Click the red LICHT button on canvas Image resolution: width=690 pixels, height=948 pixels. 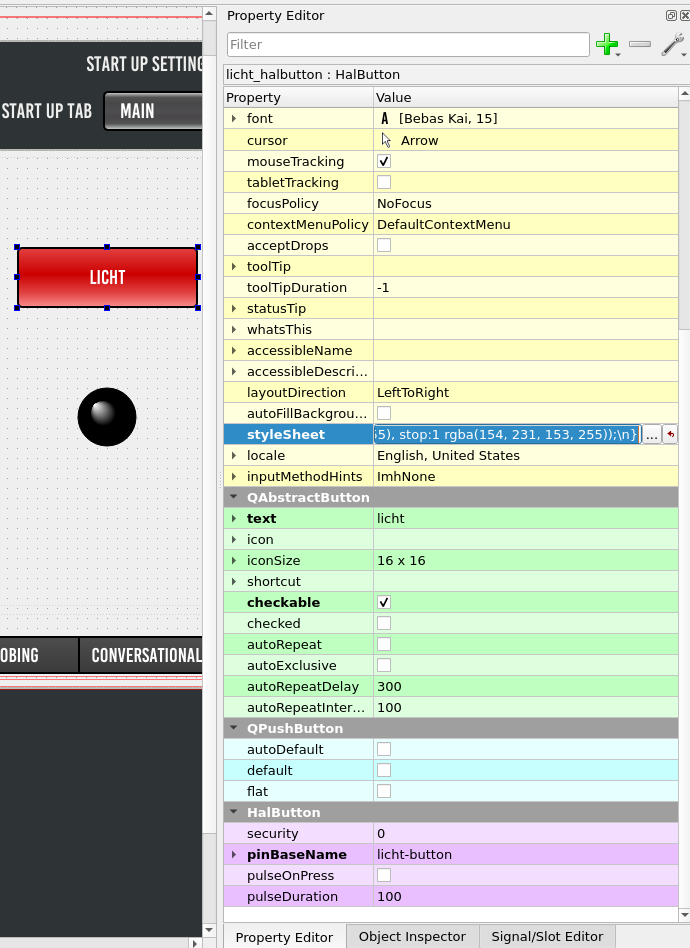(x=107, y=277)
